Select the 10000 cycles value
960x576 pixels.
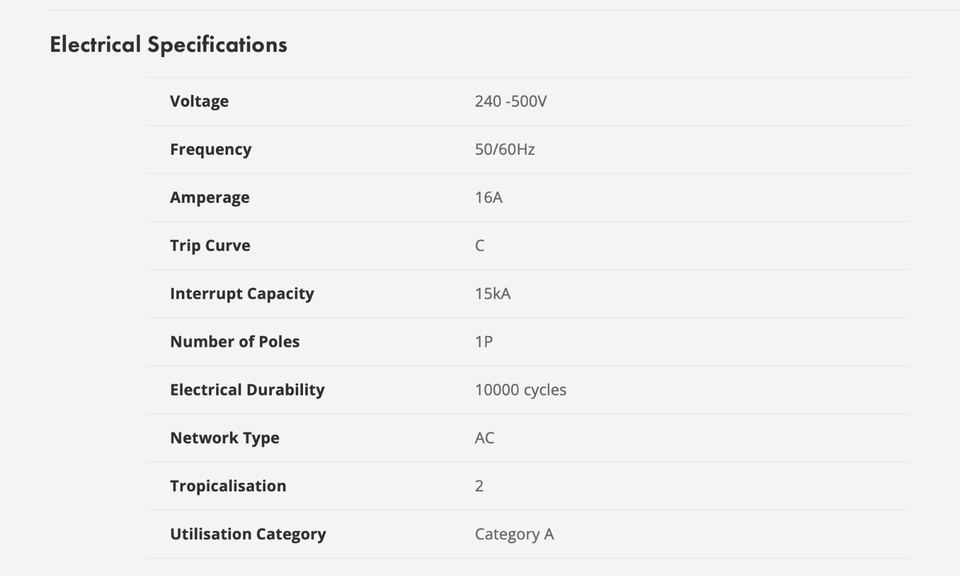point(520,389)
